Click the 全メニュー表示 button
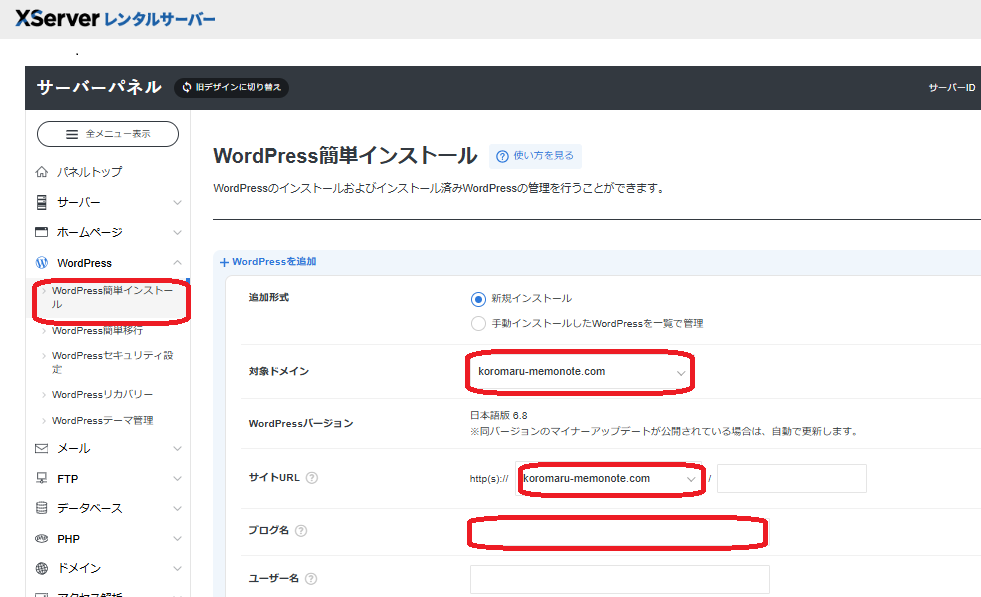The height and width of the screenshot is (597, 981). (108, 134)
